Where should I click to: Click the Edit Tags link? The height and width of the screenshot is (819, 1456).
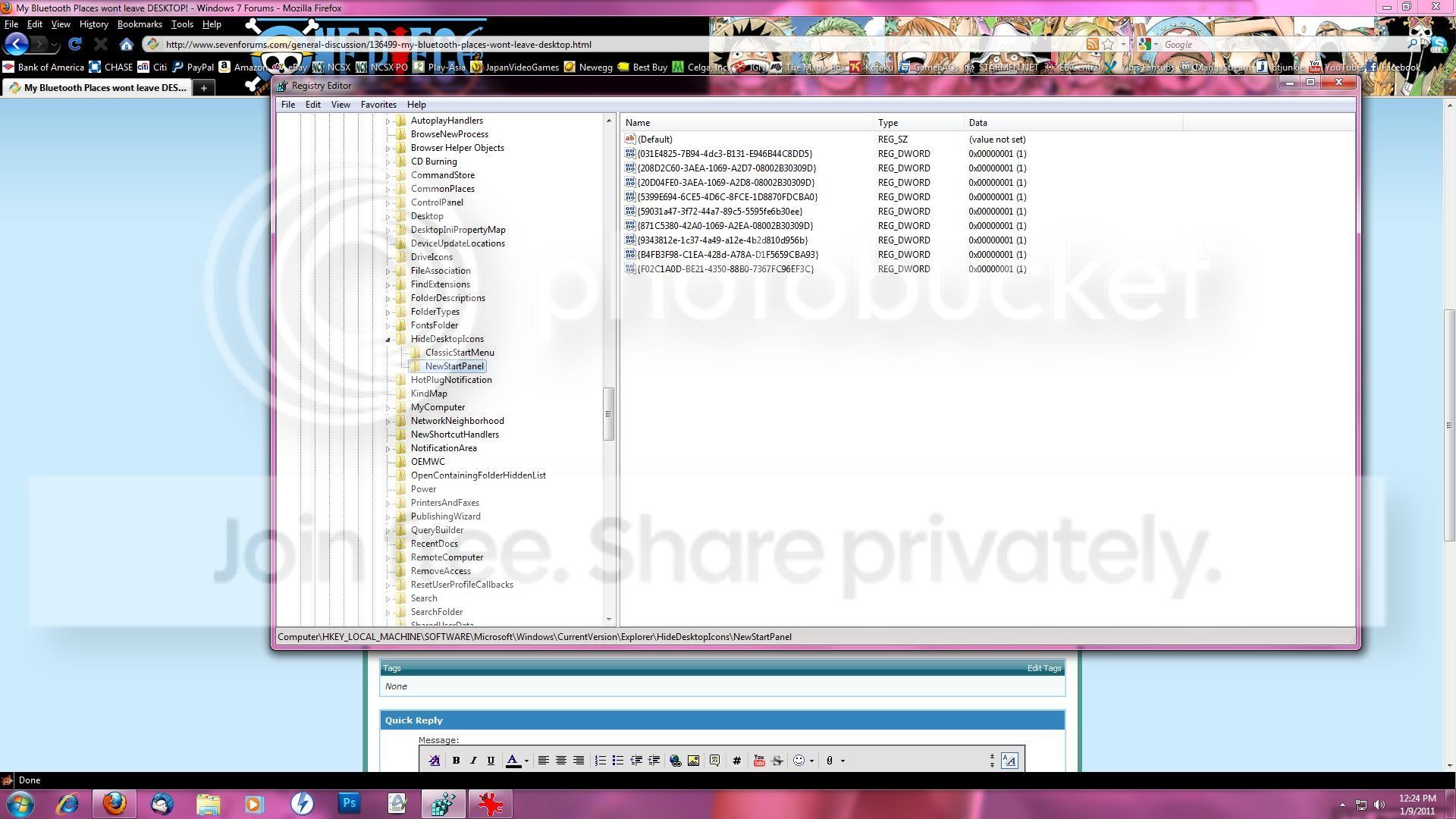[1043, 668]
